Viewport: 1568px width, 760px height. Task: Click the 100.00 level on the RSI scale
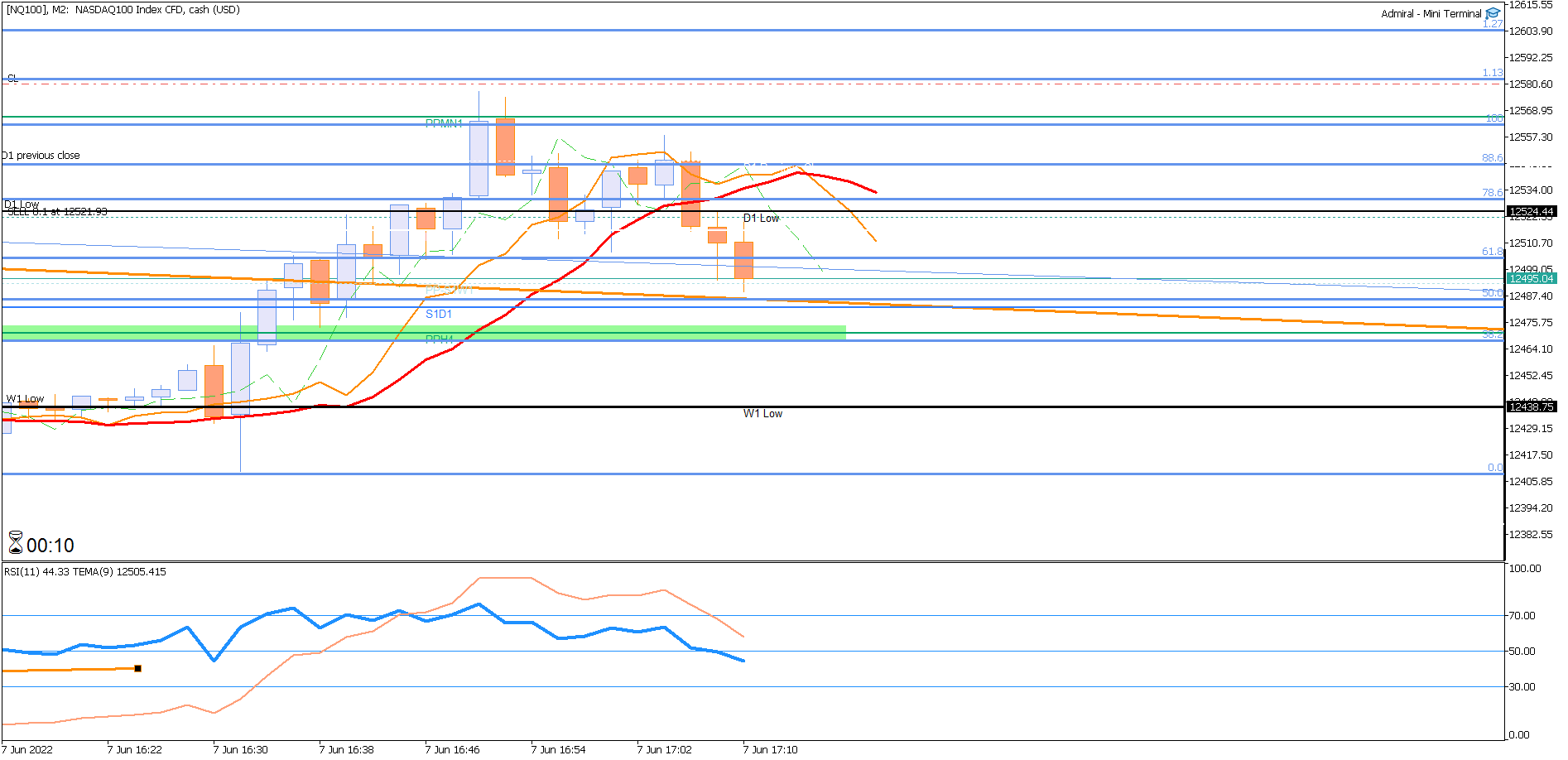click(x=1525, y=569)
